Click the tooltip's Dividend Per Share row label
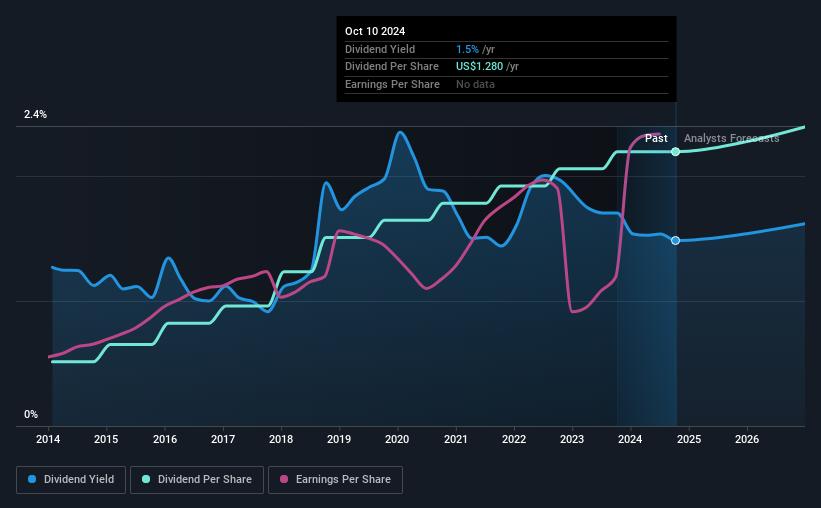 [392, 67]
